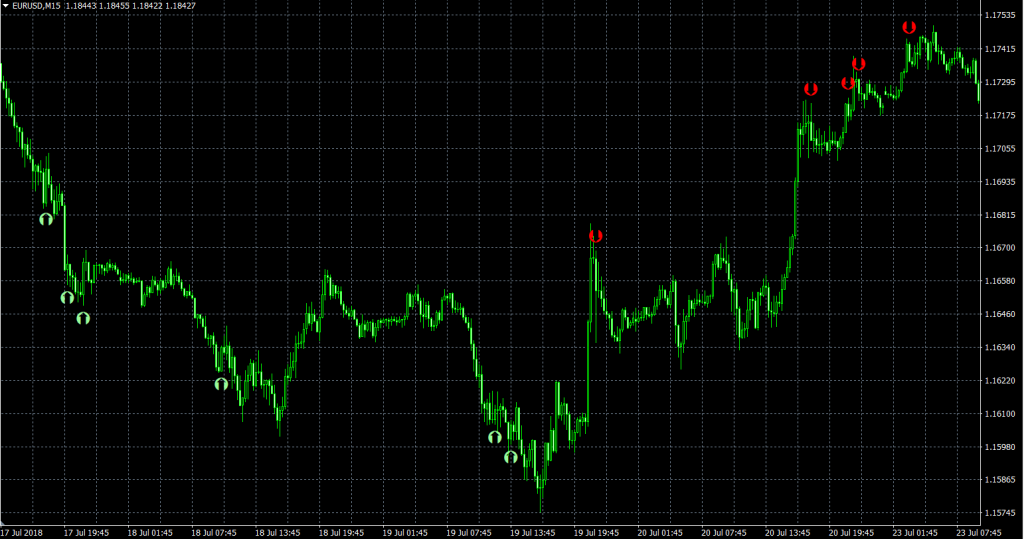
Task: Click the 20 Jul 07:45 time label
Action: (x=724, y=532)
